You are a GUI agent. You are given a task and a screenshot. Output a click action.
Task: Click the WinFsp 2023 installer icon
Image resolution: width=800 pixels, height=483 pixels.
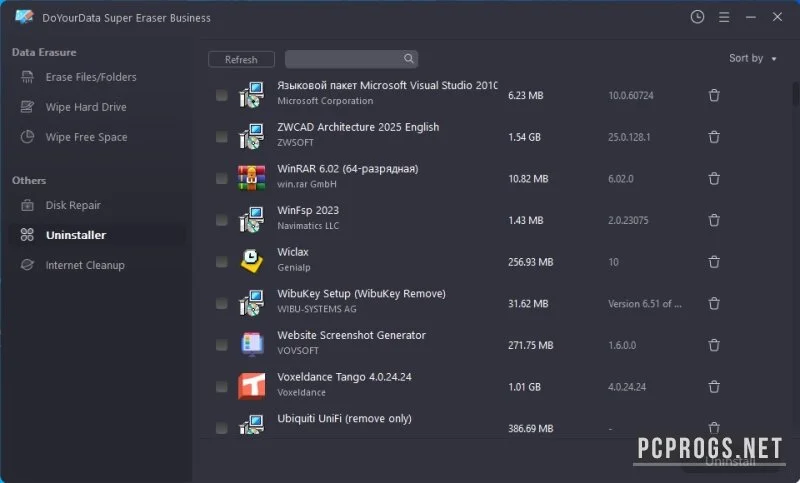[252, 220]
